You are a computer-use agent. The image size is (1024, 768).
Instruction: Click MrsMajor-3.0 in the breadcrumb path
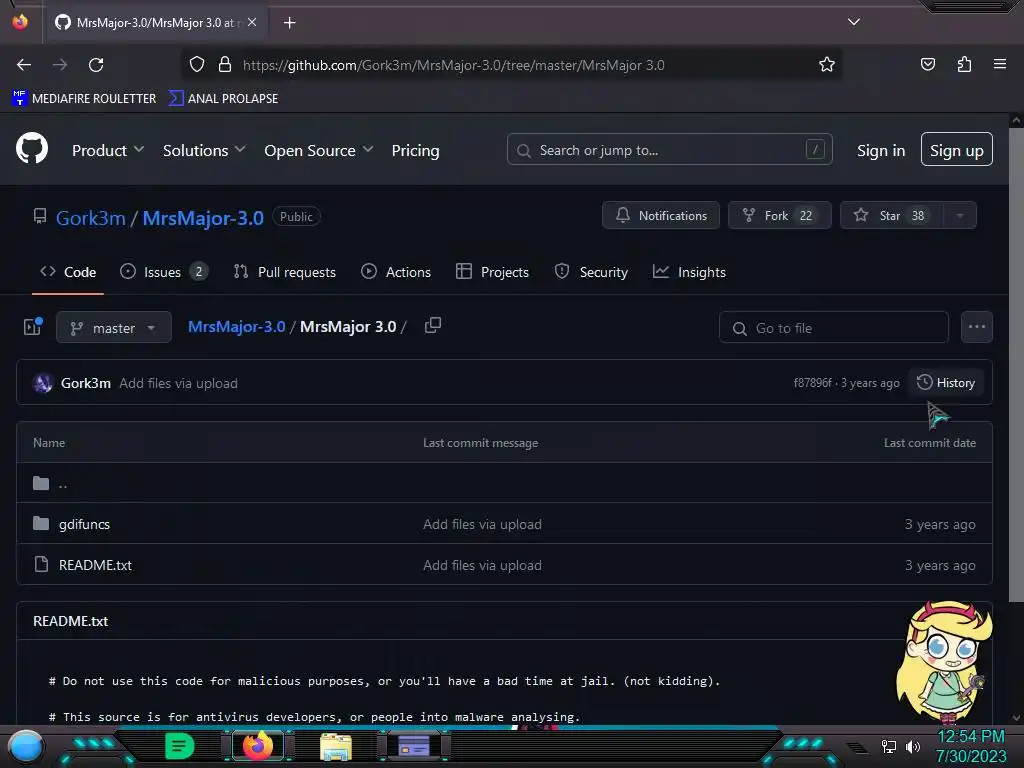[236, 327]
